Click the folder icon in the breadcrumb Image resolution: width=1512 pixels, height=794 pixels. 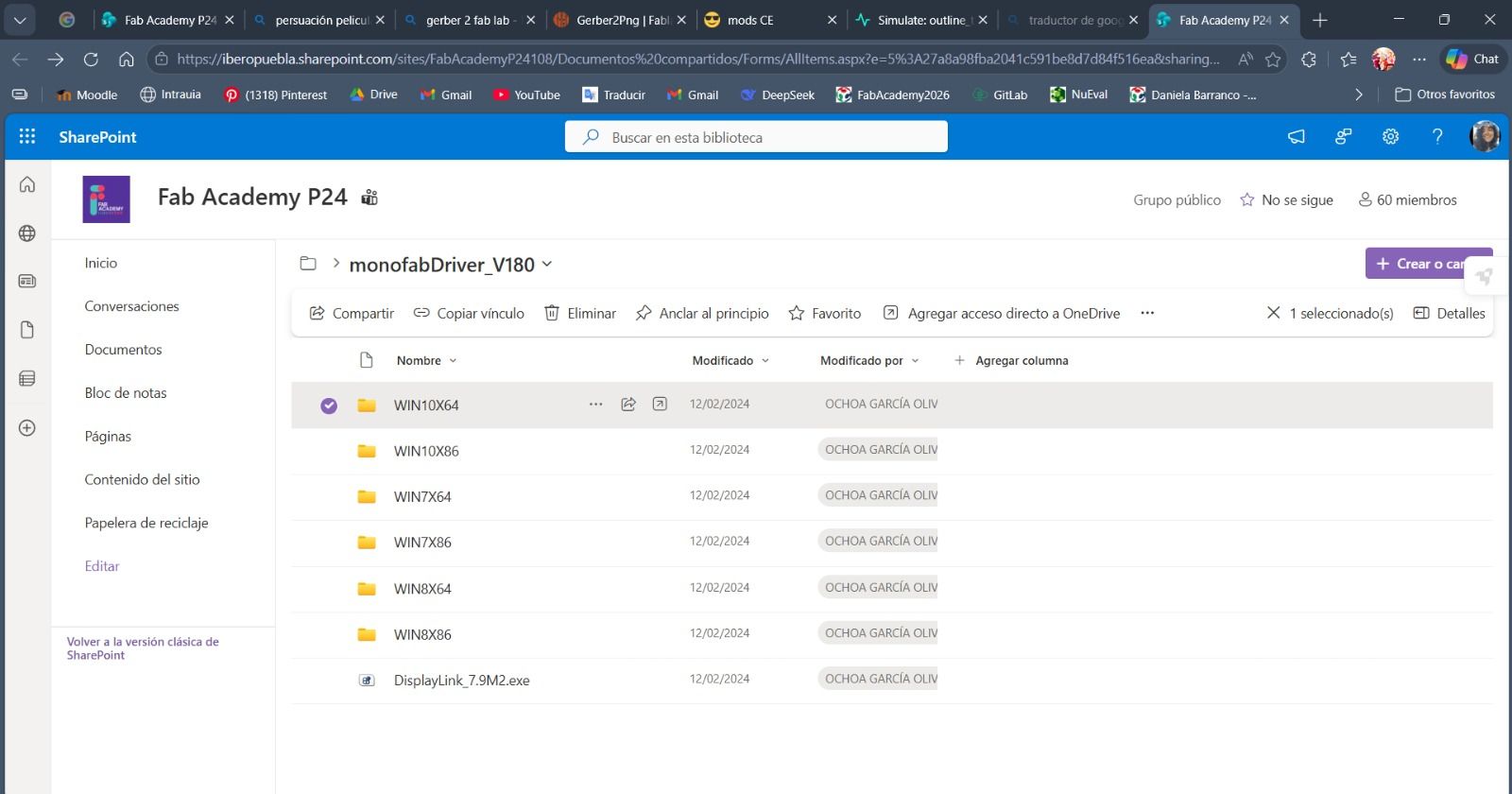308,264
